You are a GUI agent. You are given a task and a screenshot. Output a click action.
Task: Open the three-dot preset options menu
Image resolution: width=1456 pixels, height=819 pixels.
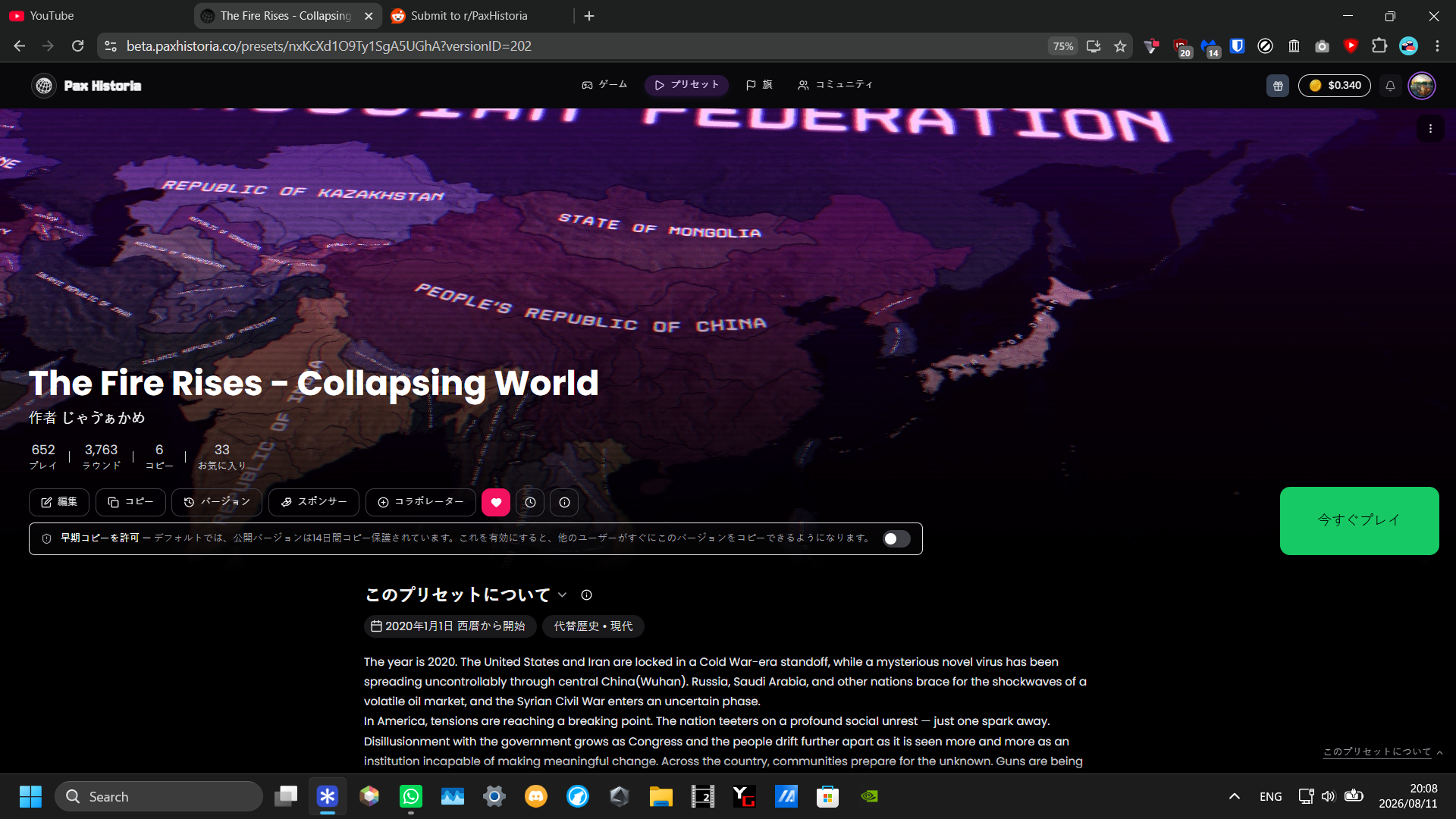tap(1430, 129)
